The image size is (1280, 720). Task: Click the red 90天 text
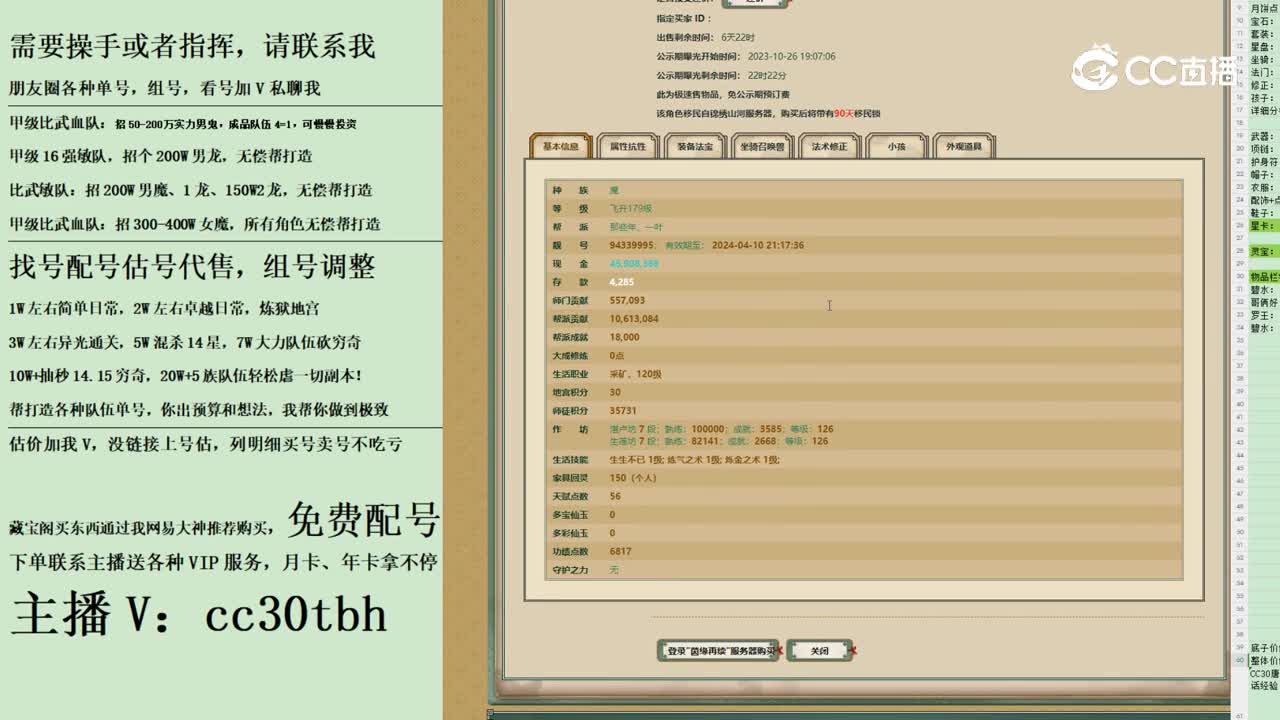(x=843, y=113)
